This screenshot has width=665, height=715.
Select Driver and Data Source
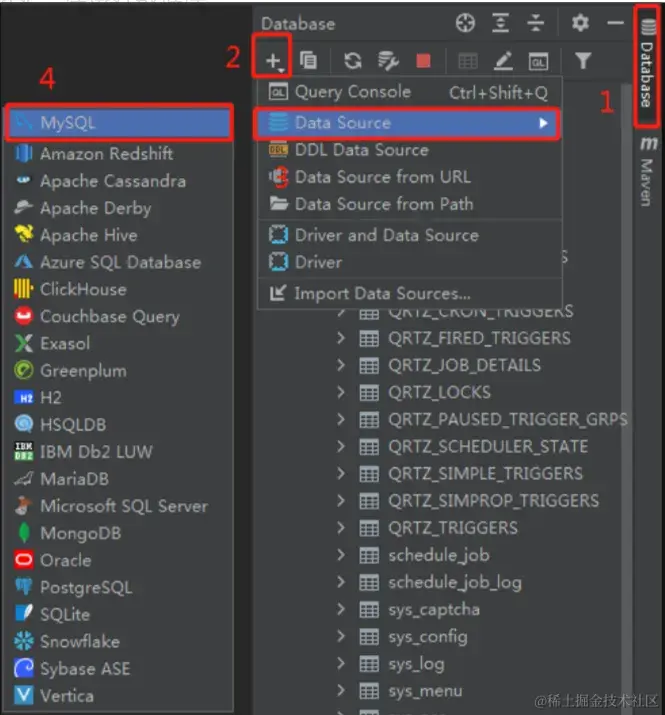[x=409, y=235]
